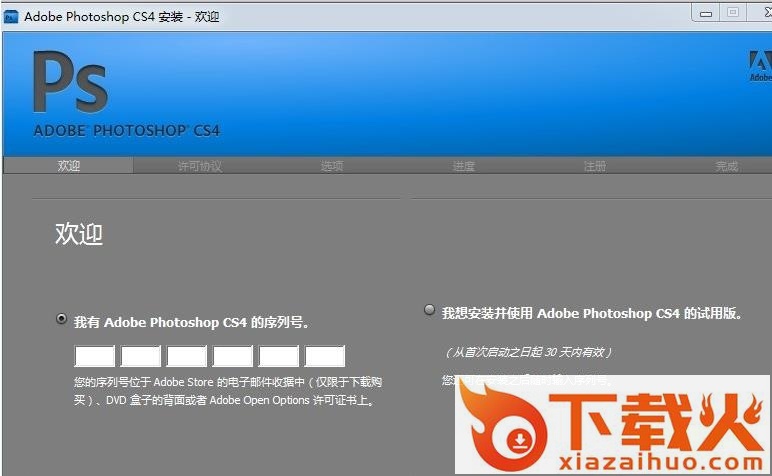
Task: Minimize the installer window
Action: point(706,13)
